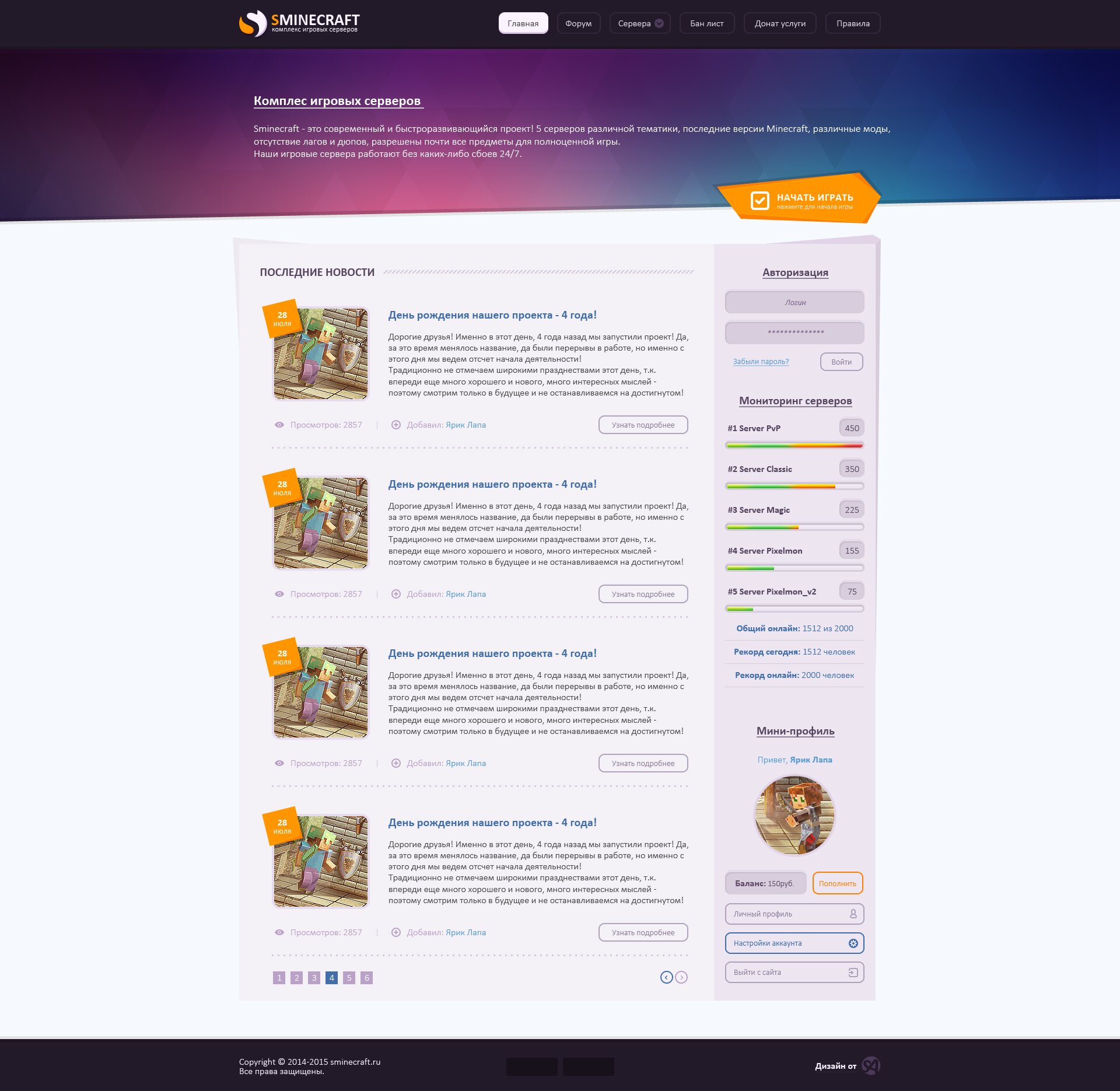
Task: Select current pagination page 4
Action: tap(331, 978)
